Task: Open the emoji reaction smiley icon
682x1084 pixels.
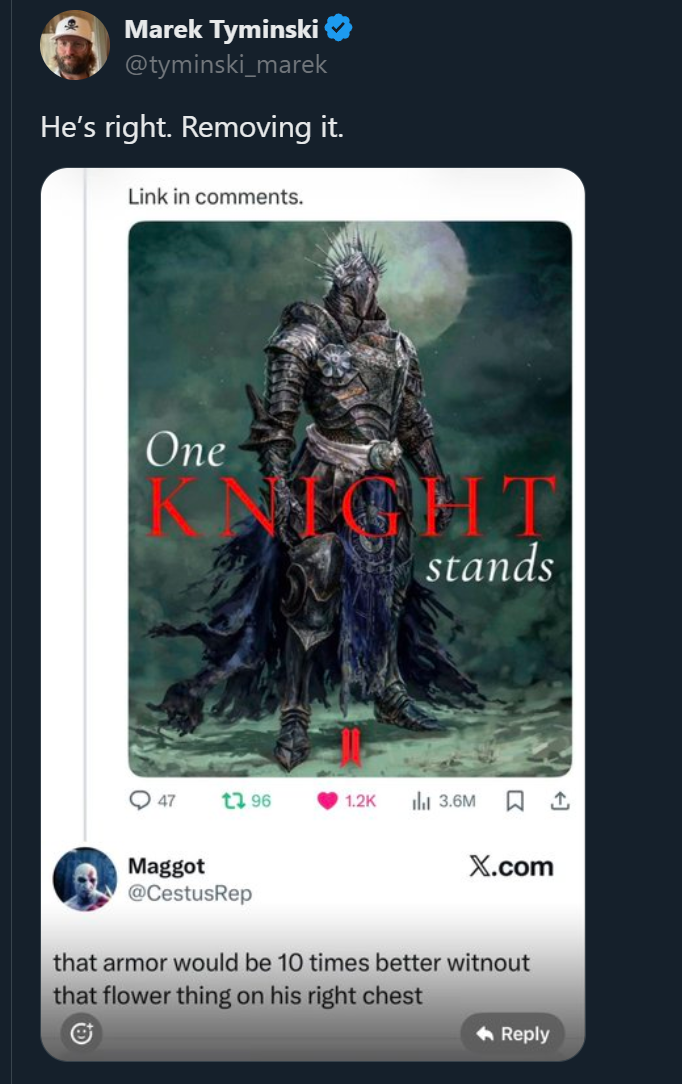Action: pyautogui.click(x=82, y=1033)
